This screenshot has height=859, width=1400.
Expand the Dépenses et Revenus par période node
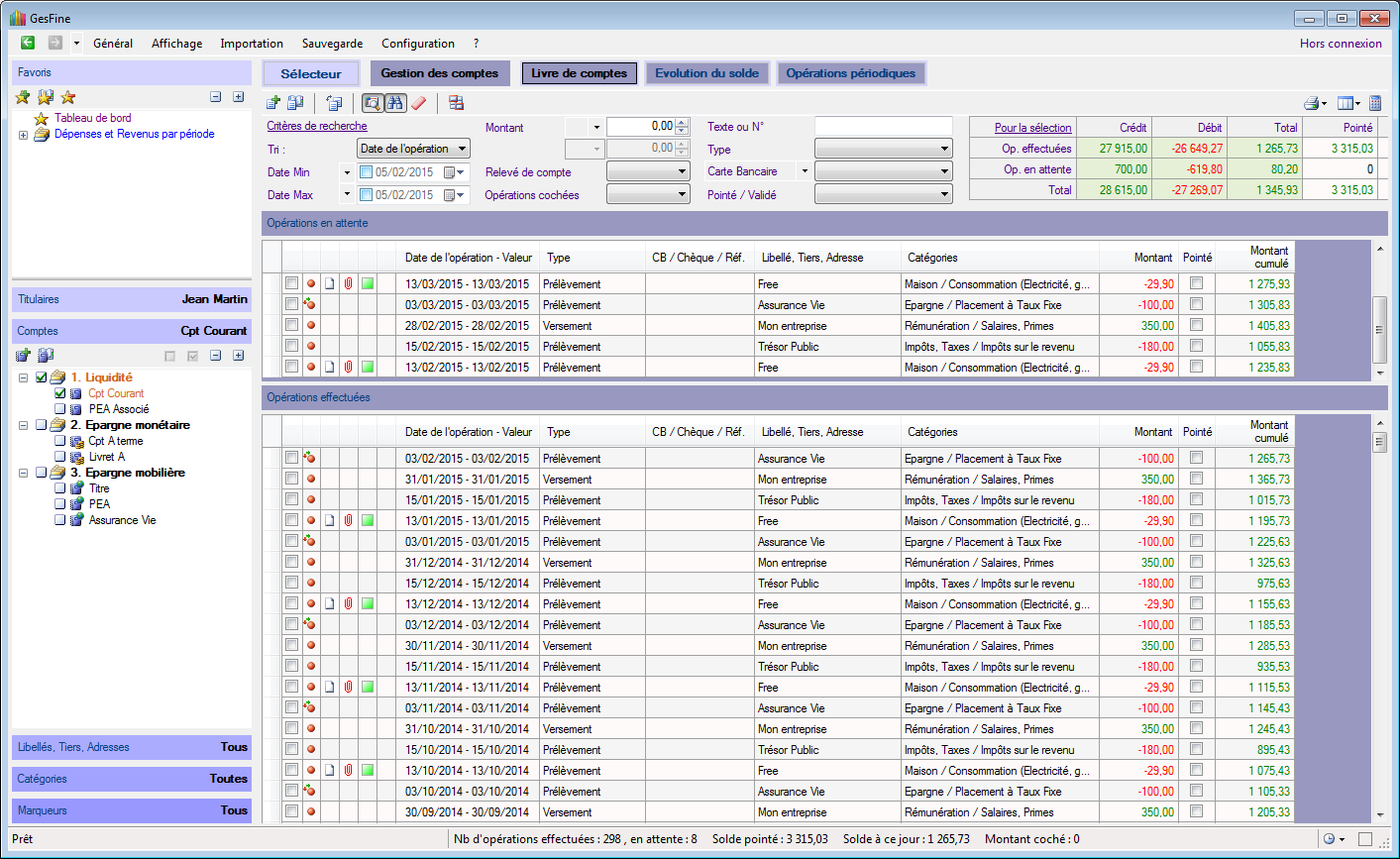click(x=23, y=135)
